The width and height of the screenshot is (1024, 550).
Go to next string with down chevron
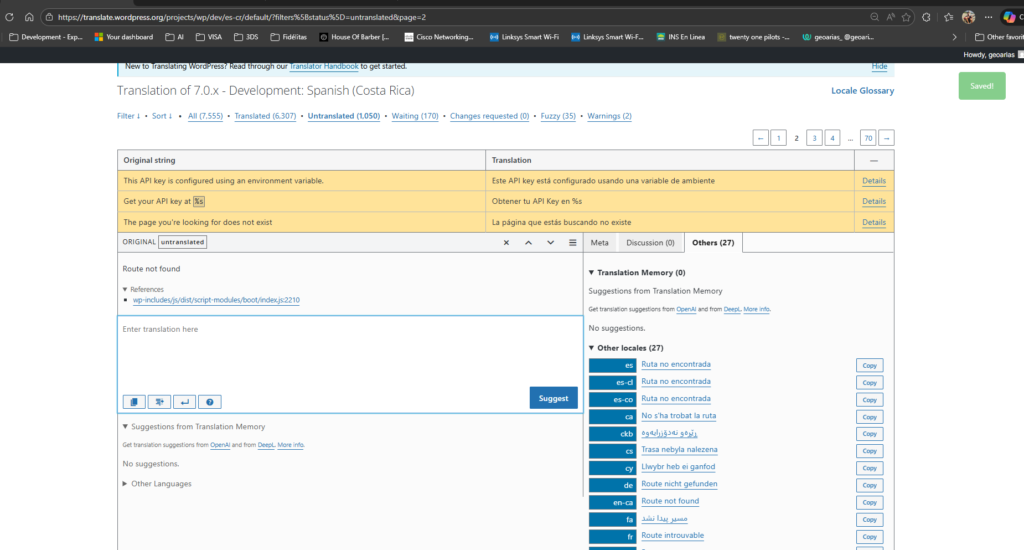[550, 243]
